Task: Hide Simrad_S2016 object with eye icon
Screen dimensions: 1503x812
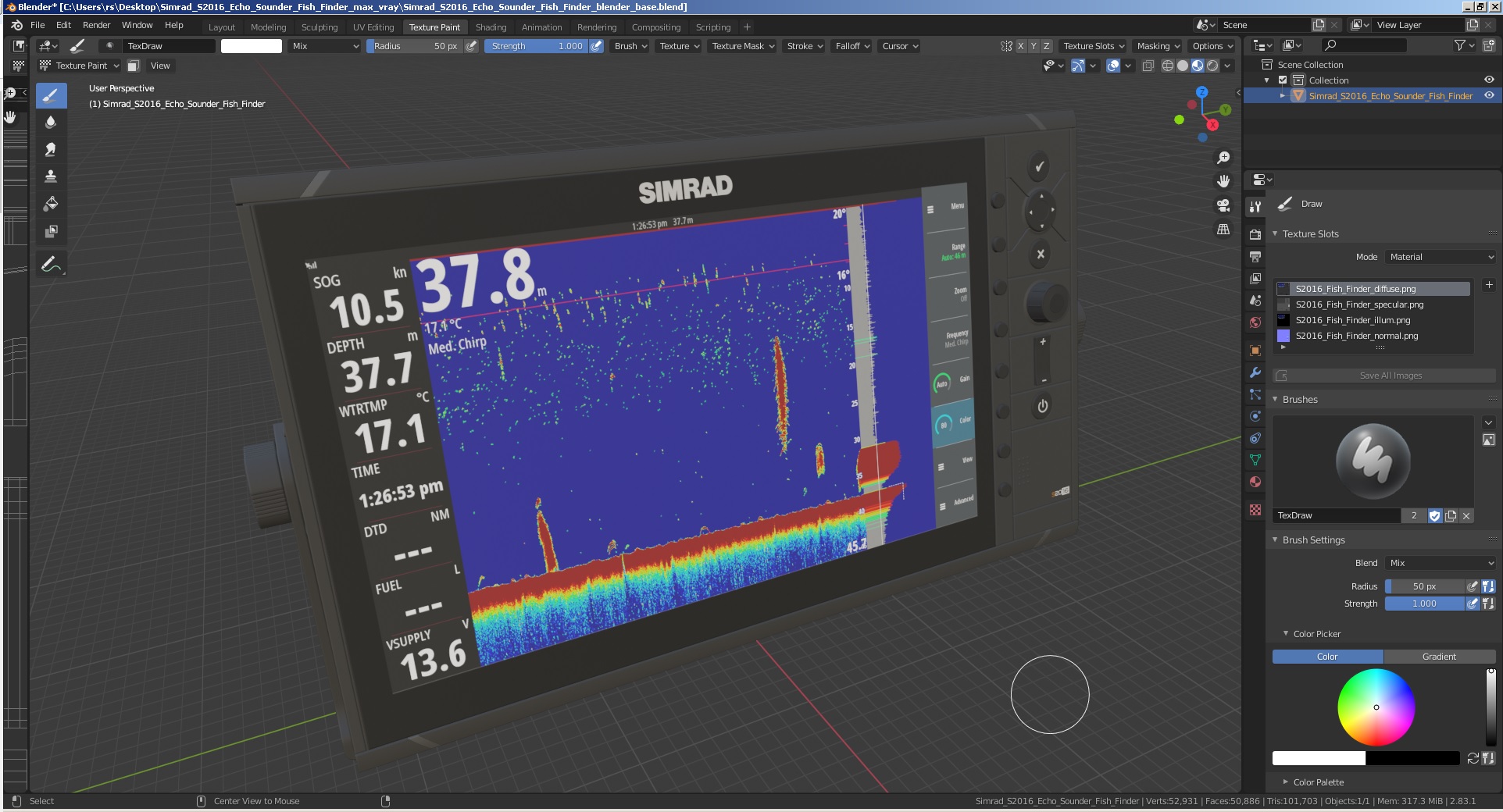Action: (x=1489, y=95)
